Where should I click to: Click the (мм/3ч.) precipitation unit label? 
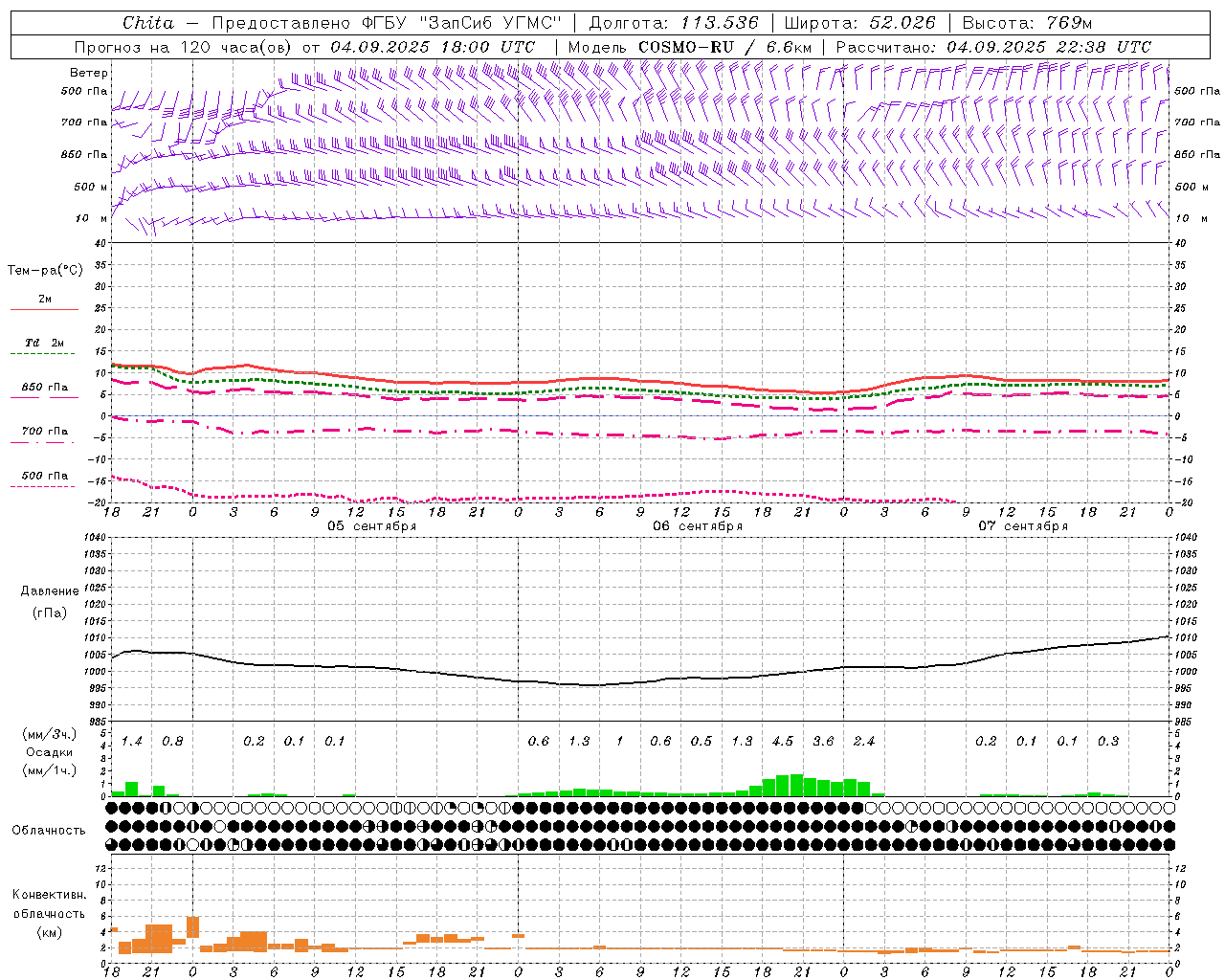[48, 734]
